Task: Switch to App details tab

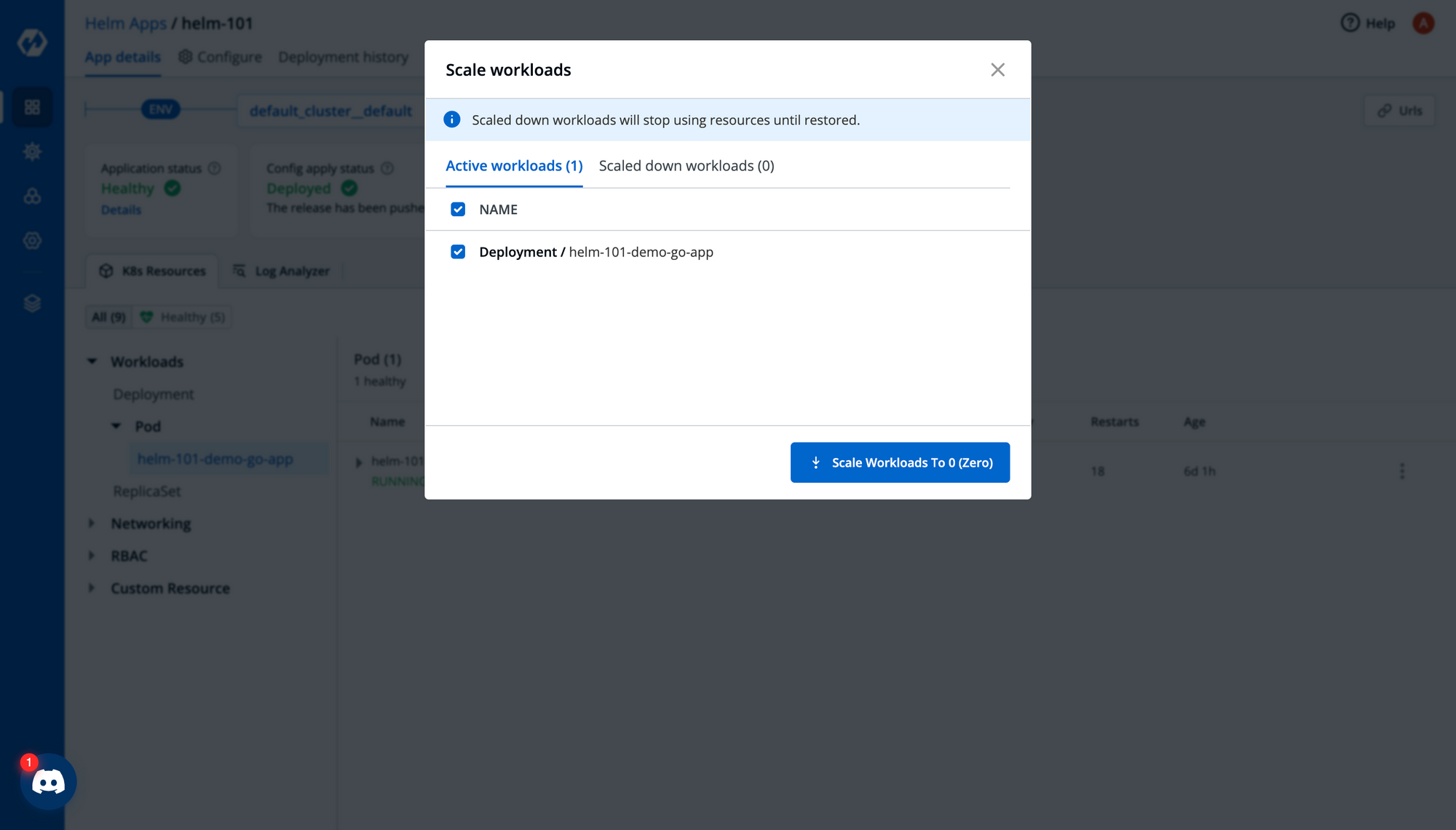Action: tap(122, 57)
